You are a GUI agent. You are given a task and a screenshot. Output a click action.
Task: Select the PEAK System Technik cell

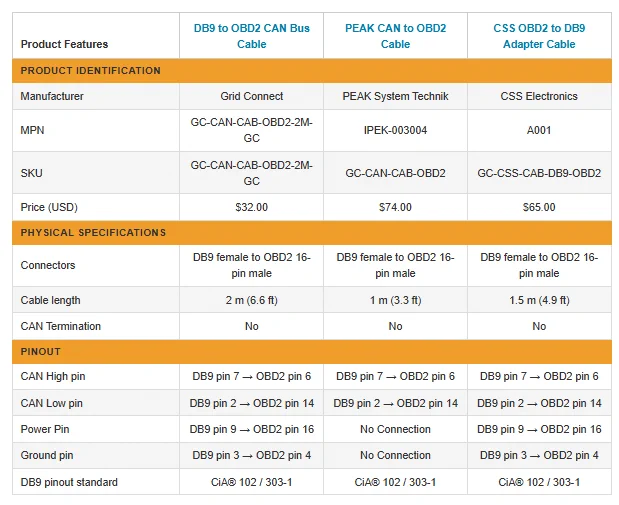395,96
